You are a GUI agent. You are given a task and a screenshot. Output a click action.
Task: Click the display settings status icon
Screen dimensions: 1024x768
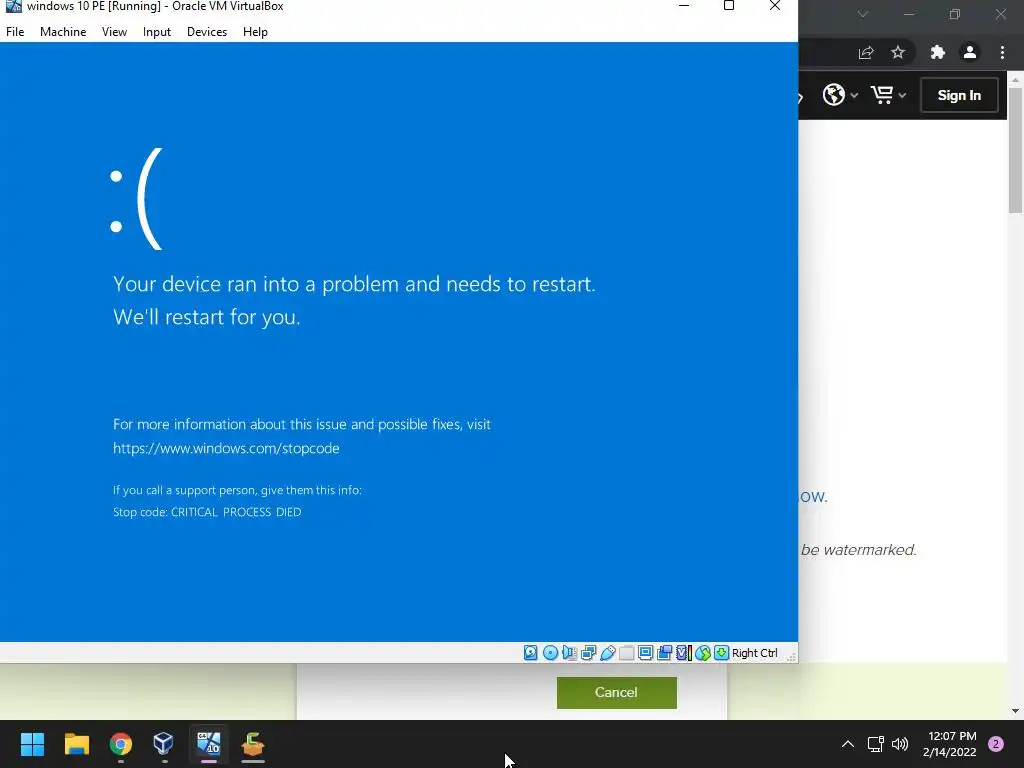pyautogui.click(x=645, y=652)
